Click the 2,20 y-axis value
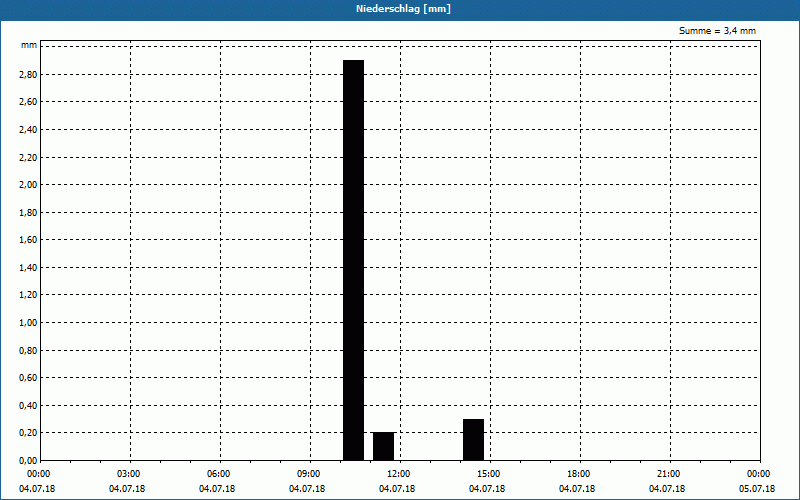The width and height of the screenshot is (800, 500). point(28,157)
